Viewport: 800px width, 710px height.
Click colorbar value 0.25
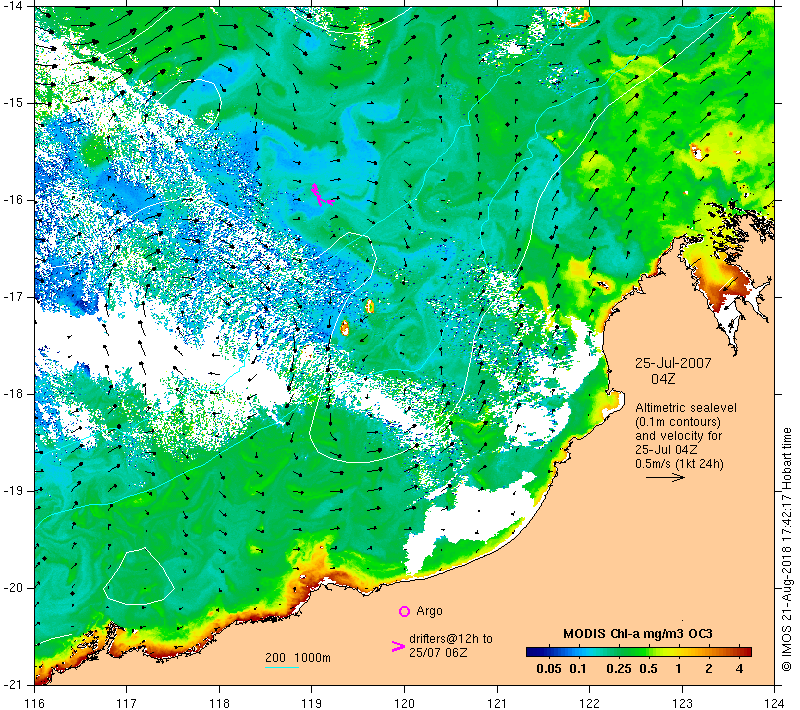(x=619, y=669)
